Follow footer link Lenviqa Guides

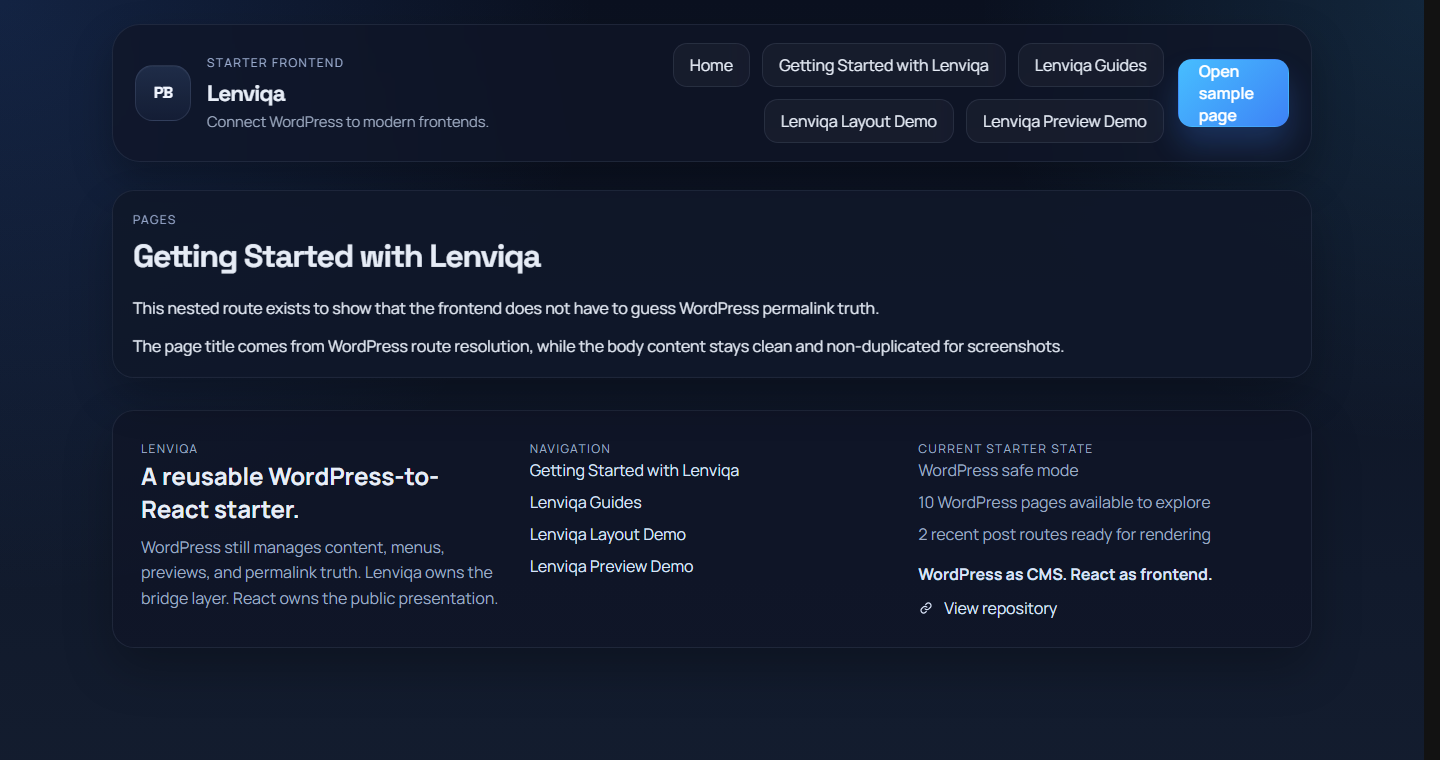pos(586,502)
